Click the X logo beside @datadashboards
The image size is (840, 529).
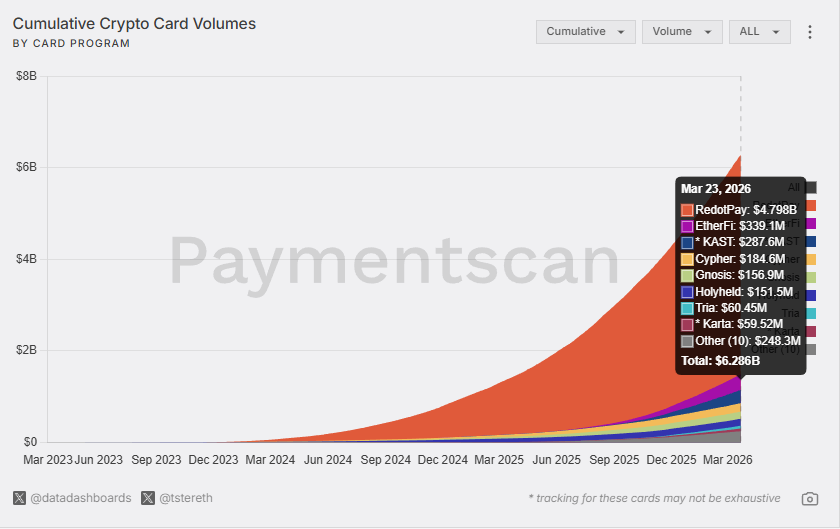pyautogui.click(x=19, y=498)
